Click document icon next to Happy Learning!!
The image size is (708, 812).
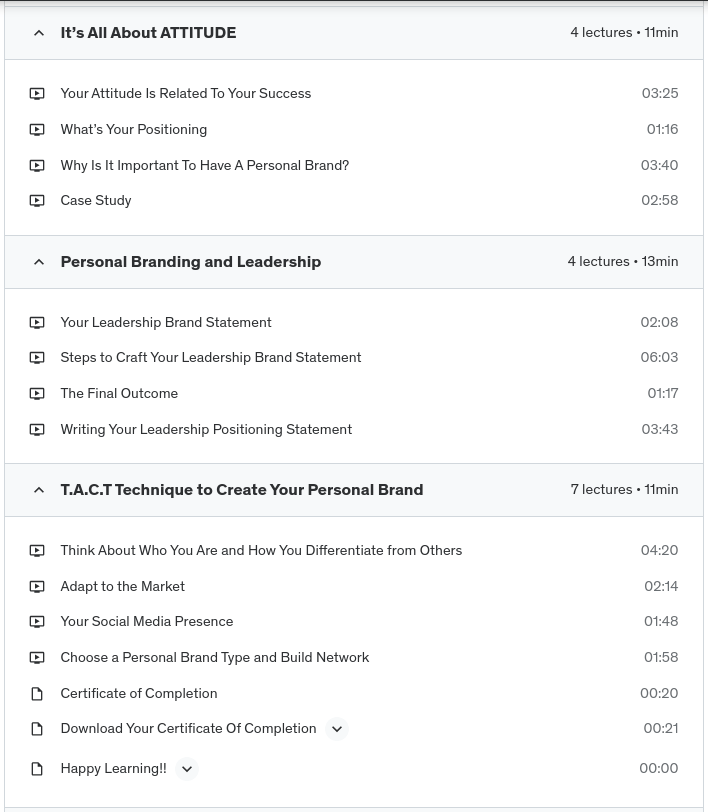[37, 769]
